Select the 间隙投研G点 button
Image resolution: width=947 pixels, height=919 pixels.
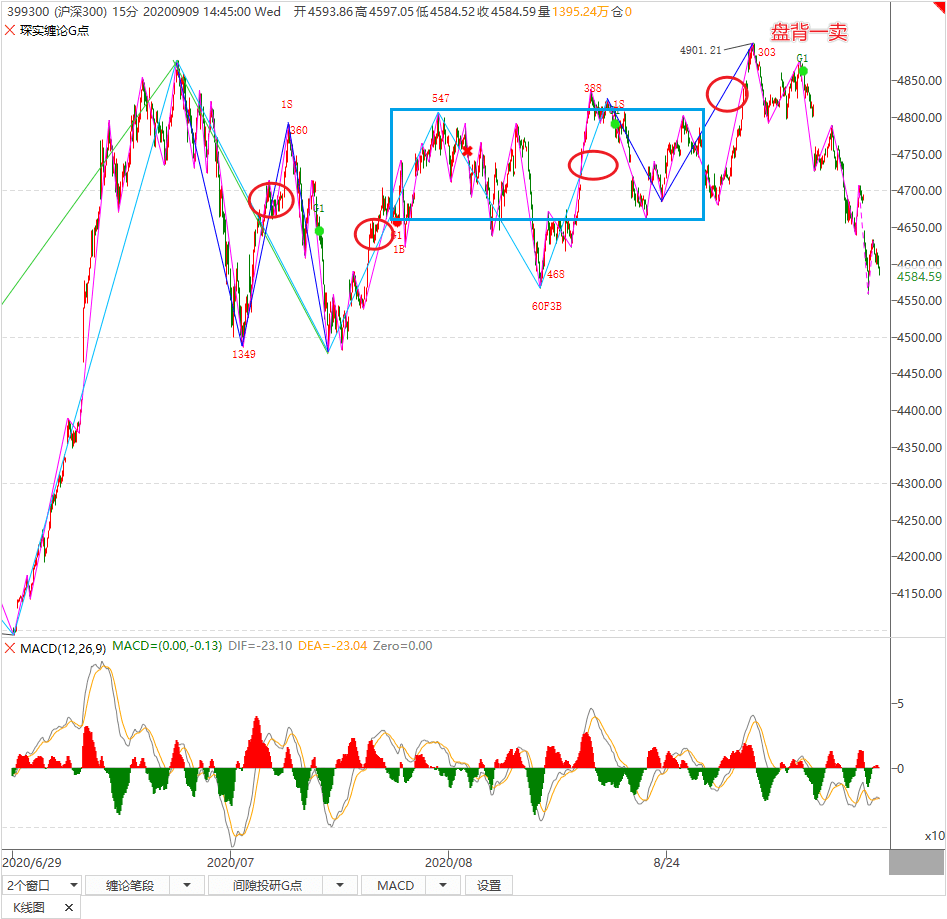[x=267, y=885]
